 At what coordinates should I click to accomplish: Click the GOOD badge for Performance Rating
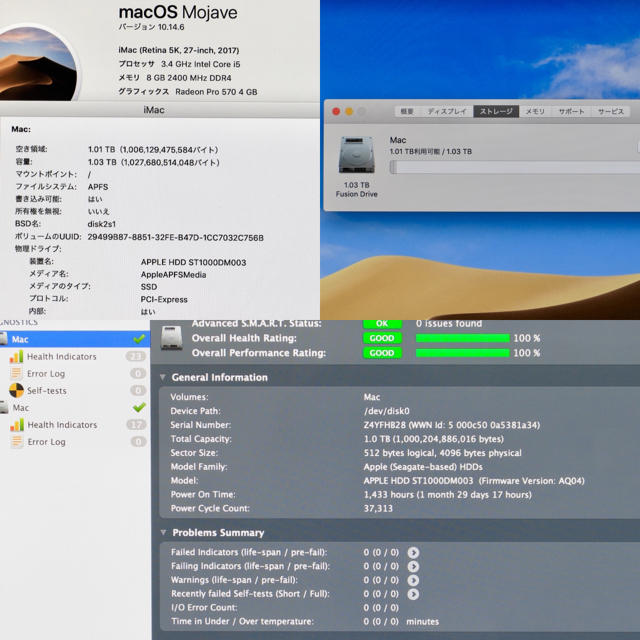pyautogui.click(x=382, y=353)
